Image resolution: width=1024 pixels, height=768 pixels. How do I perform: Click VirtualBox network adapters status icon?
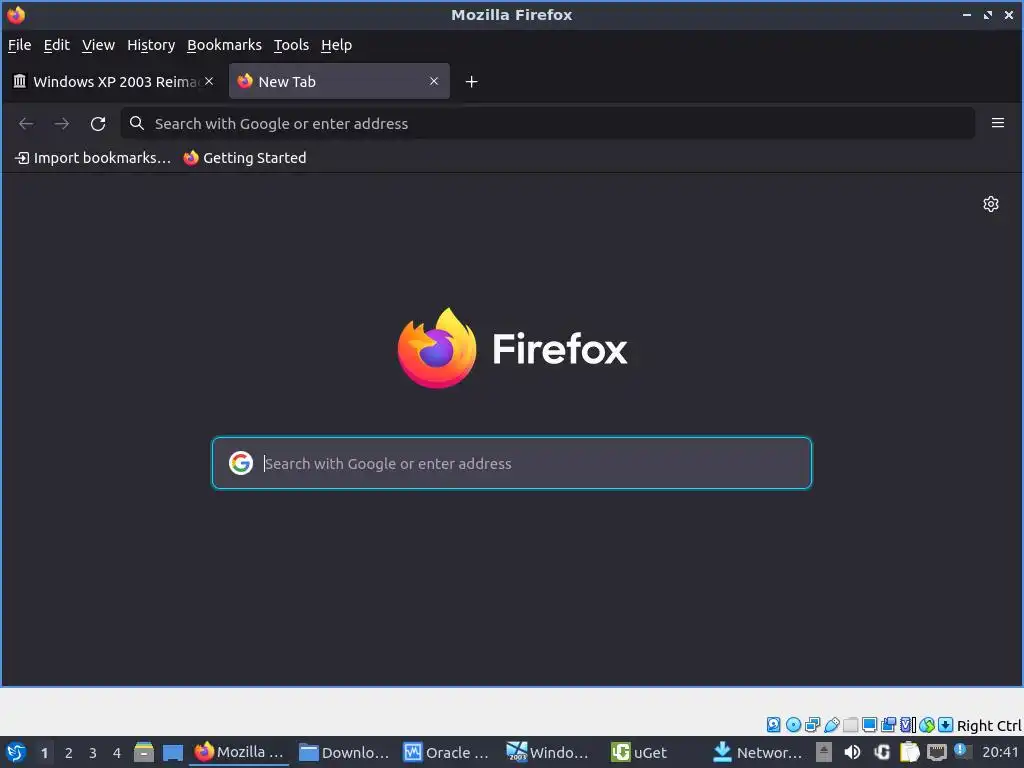tap(812, 724)
